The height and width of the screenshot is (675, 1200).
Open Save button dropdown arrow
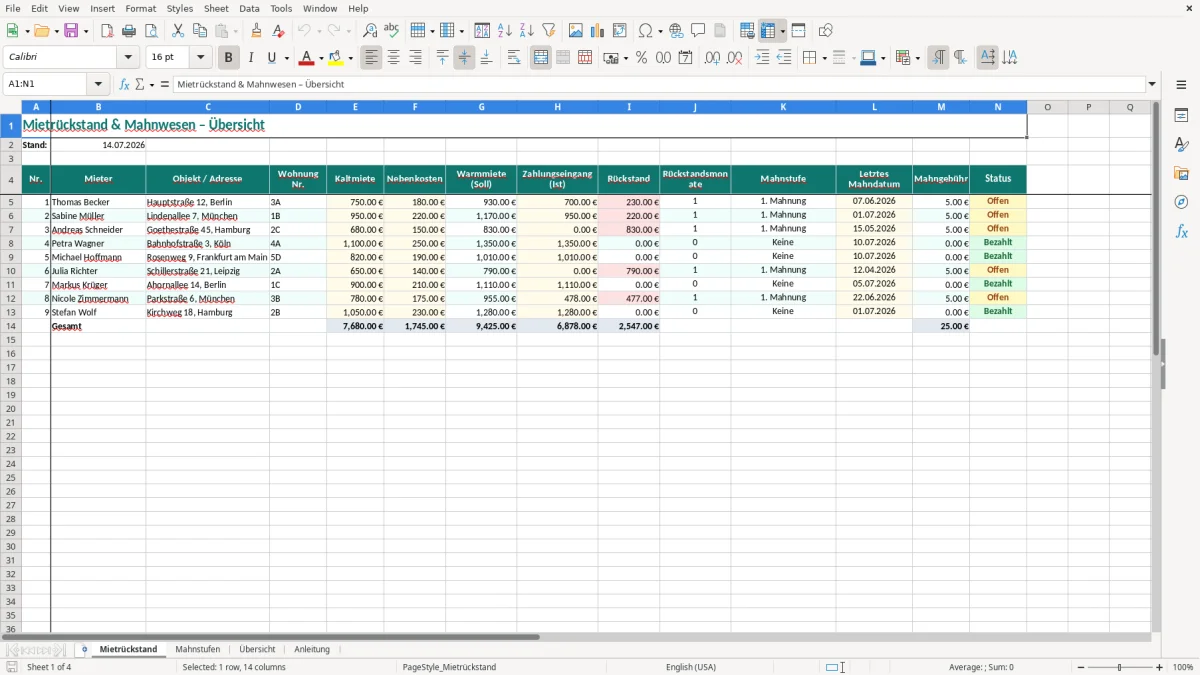click(85, 31)
